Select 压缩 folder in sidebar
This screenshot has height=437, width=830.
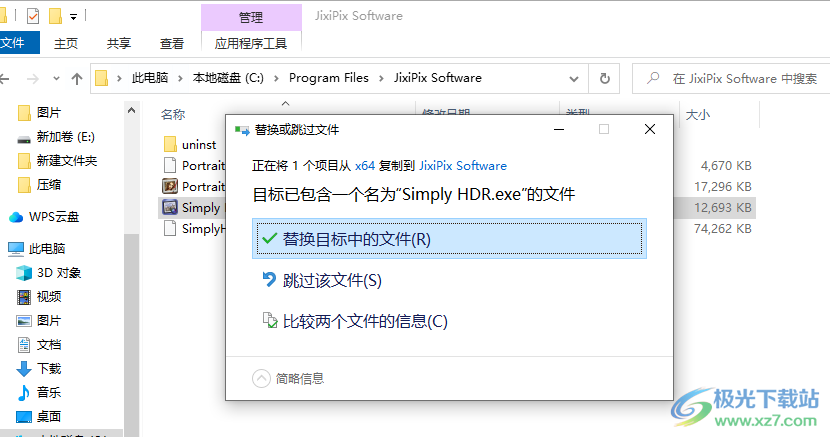pyautogui.click(x=39, y=185)
